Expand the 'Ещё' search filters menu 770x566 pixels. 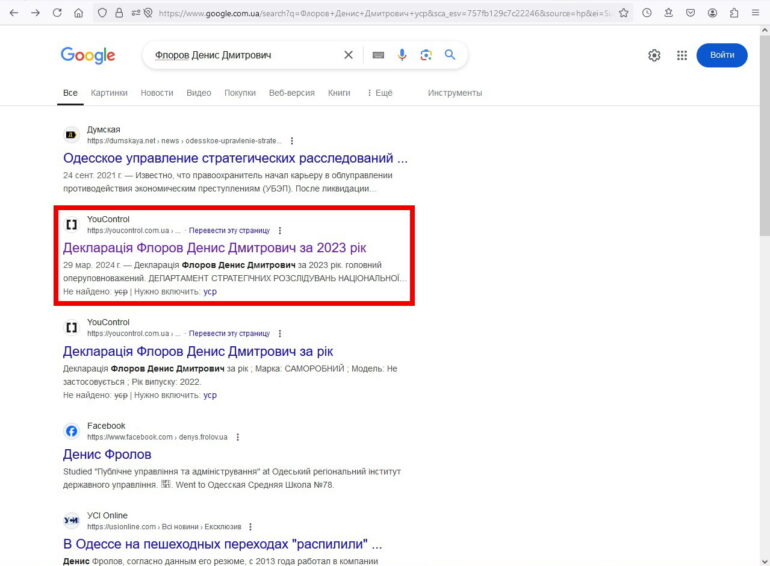380,93
